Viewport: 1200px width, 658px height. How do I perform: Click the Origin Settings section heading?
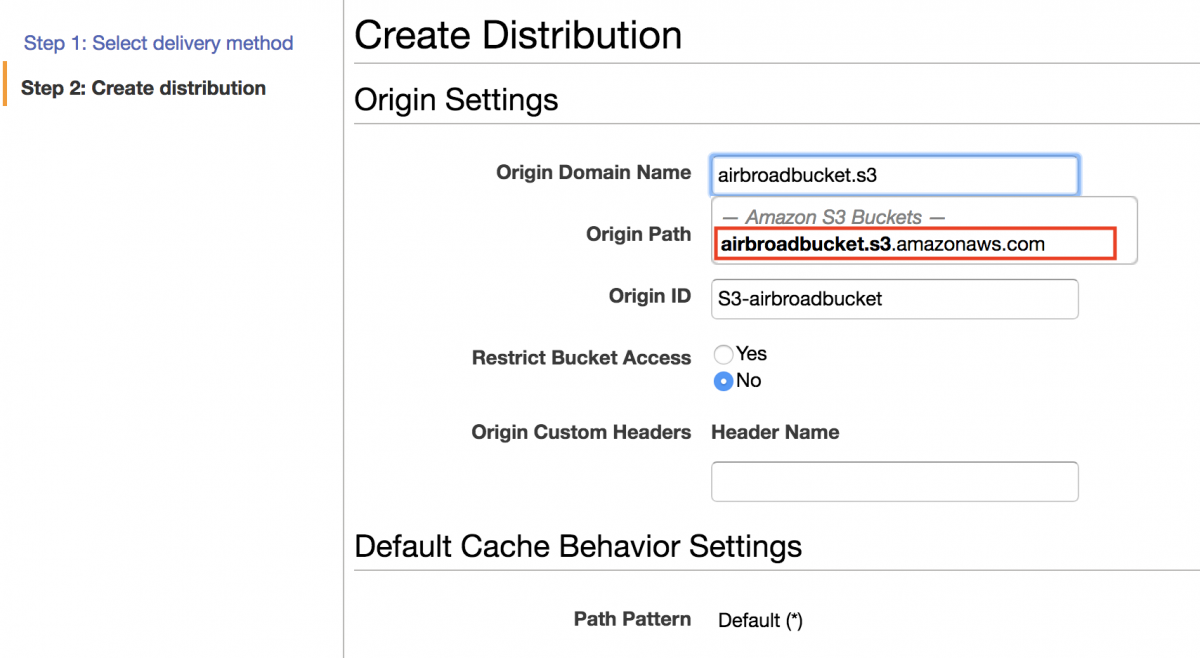(x=456, y=100)
